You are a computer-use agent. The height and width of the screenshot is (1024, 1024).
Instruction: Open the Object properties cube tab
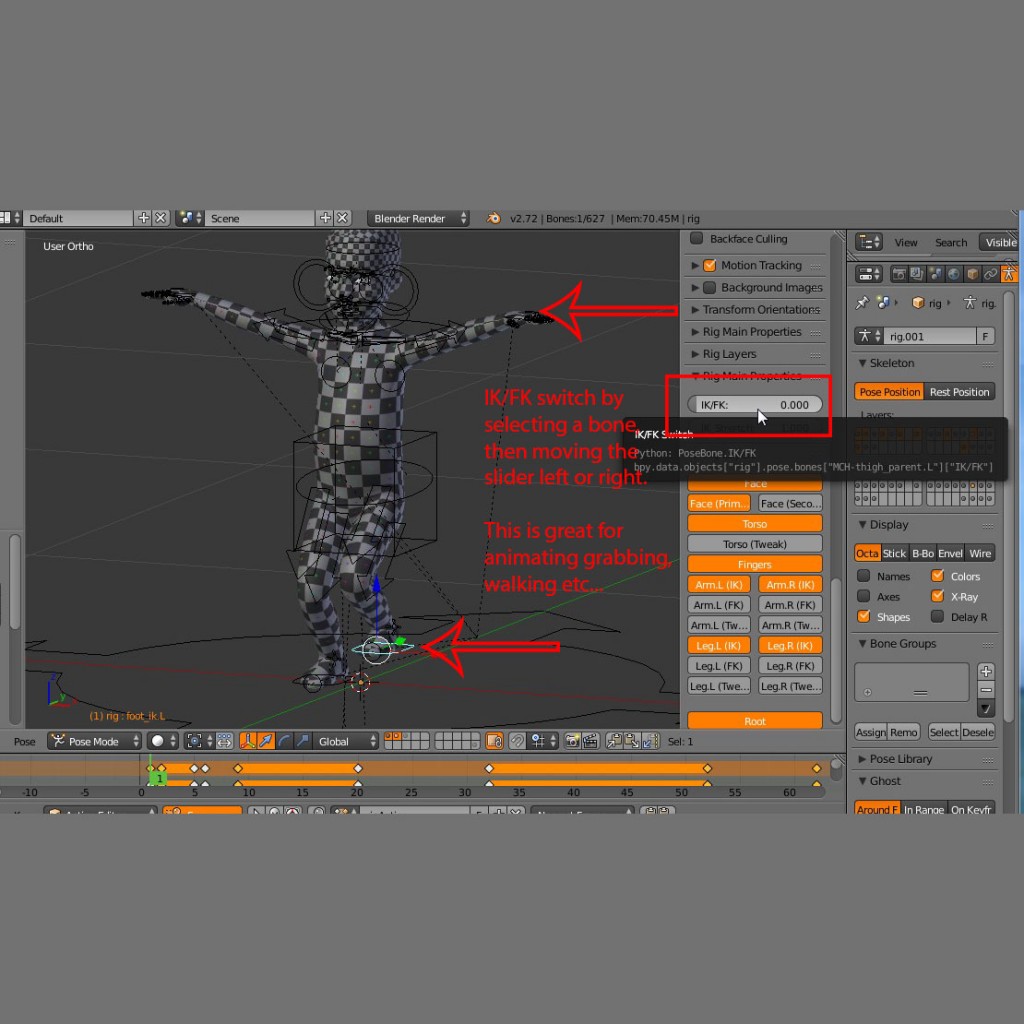pyautogui.click(x=971, y=274)
